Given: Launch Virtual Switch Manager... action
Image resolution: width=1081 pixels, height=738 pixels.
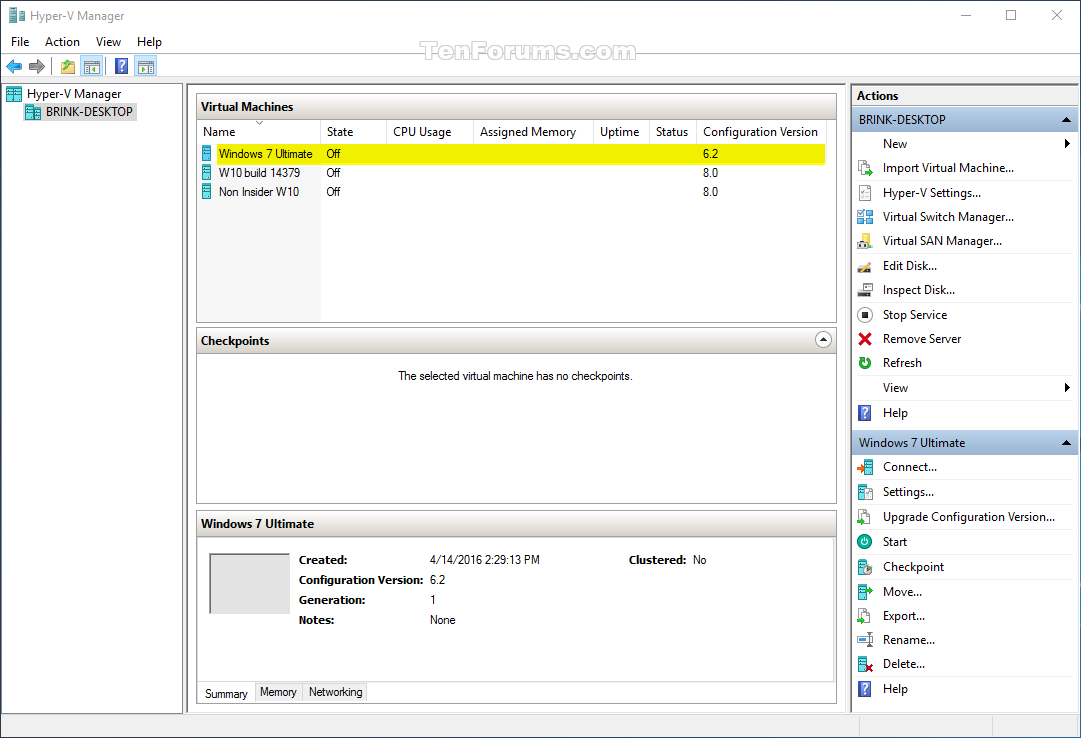Looking at the screenshot, I should 948,217.
